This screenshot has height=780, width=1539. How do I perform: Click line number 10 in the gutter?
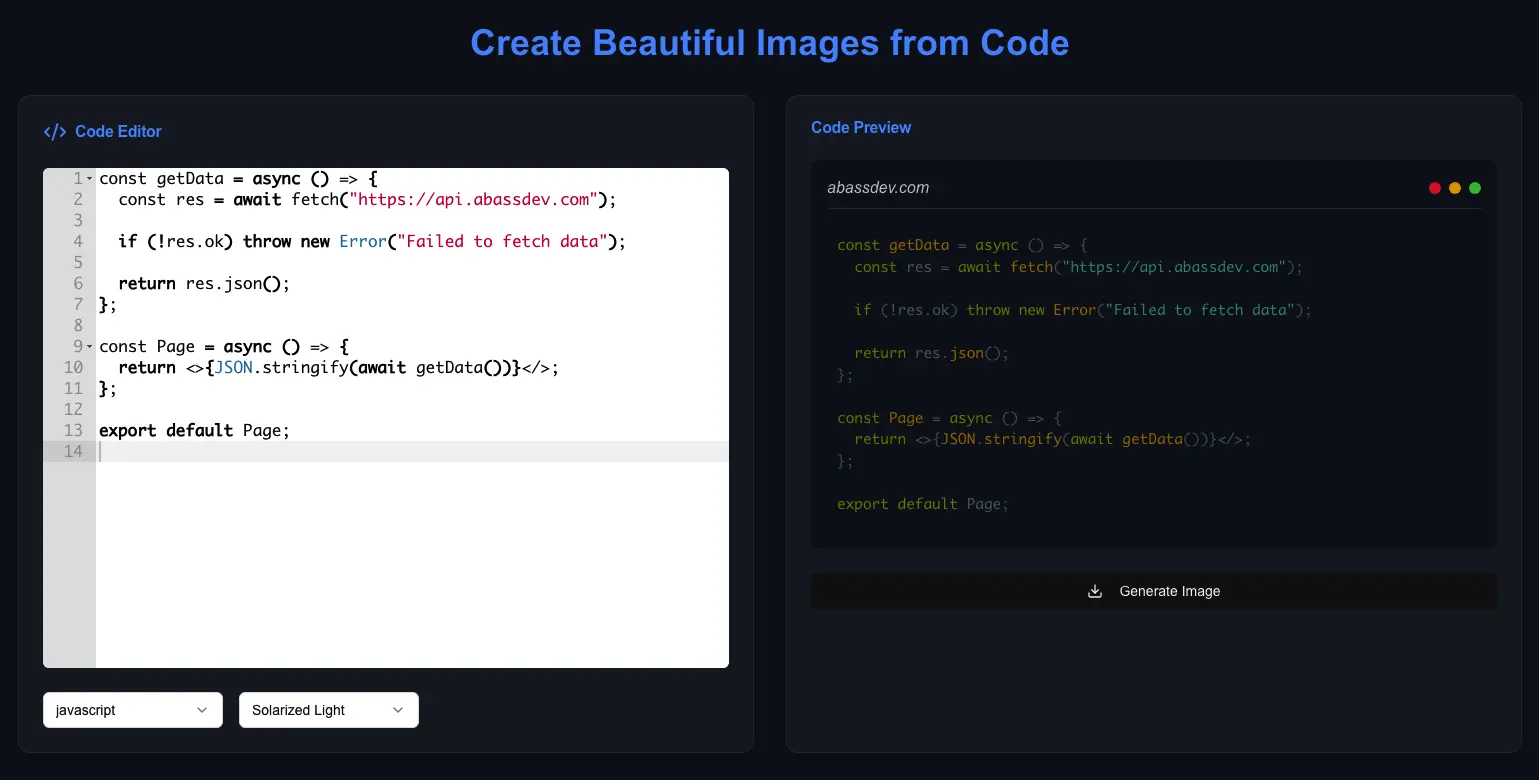click(73, 368)
